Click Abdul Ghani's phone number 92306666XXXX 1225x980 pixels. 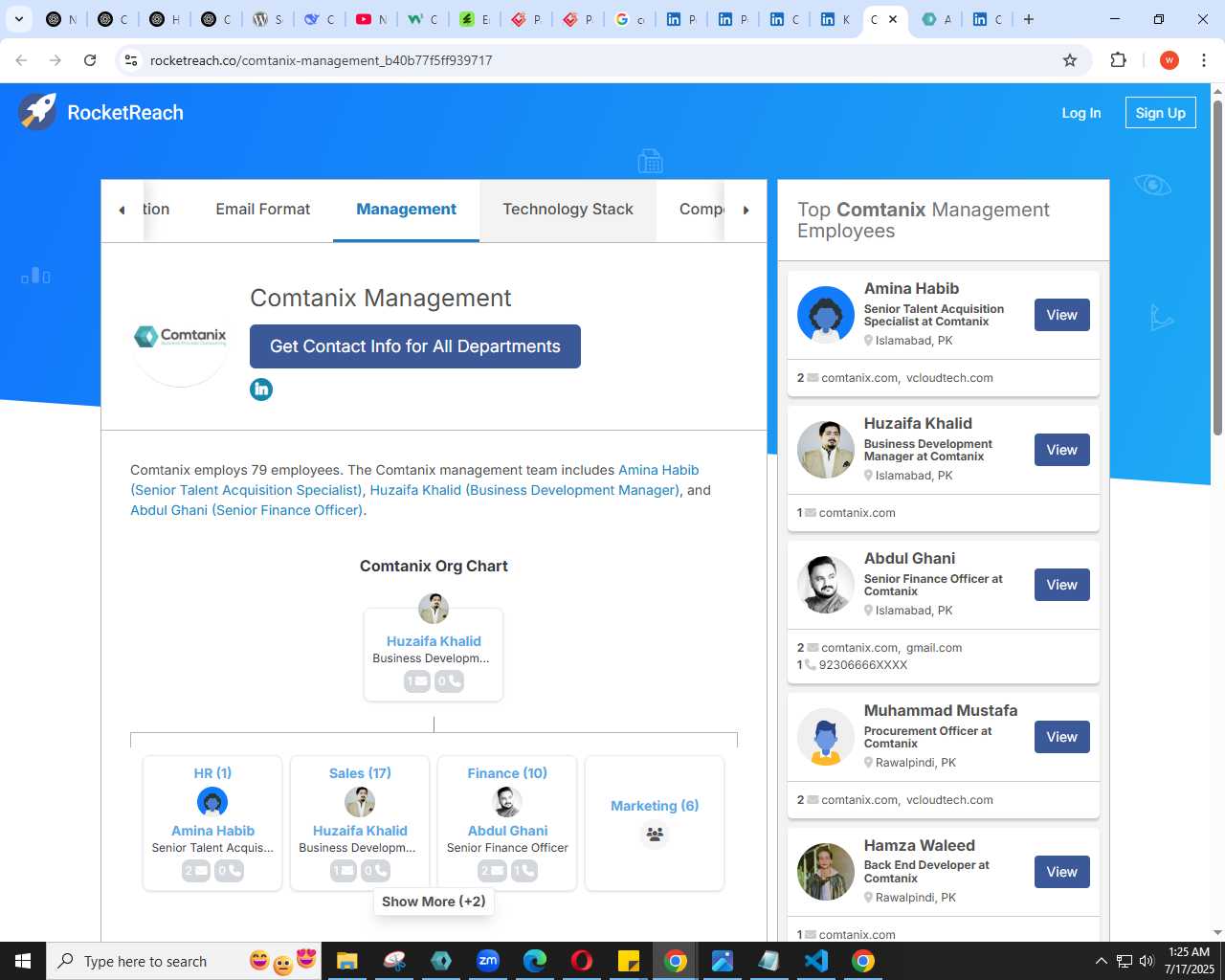pyautogui.click(x=863, y=665)
